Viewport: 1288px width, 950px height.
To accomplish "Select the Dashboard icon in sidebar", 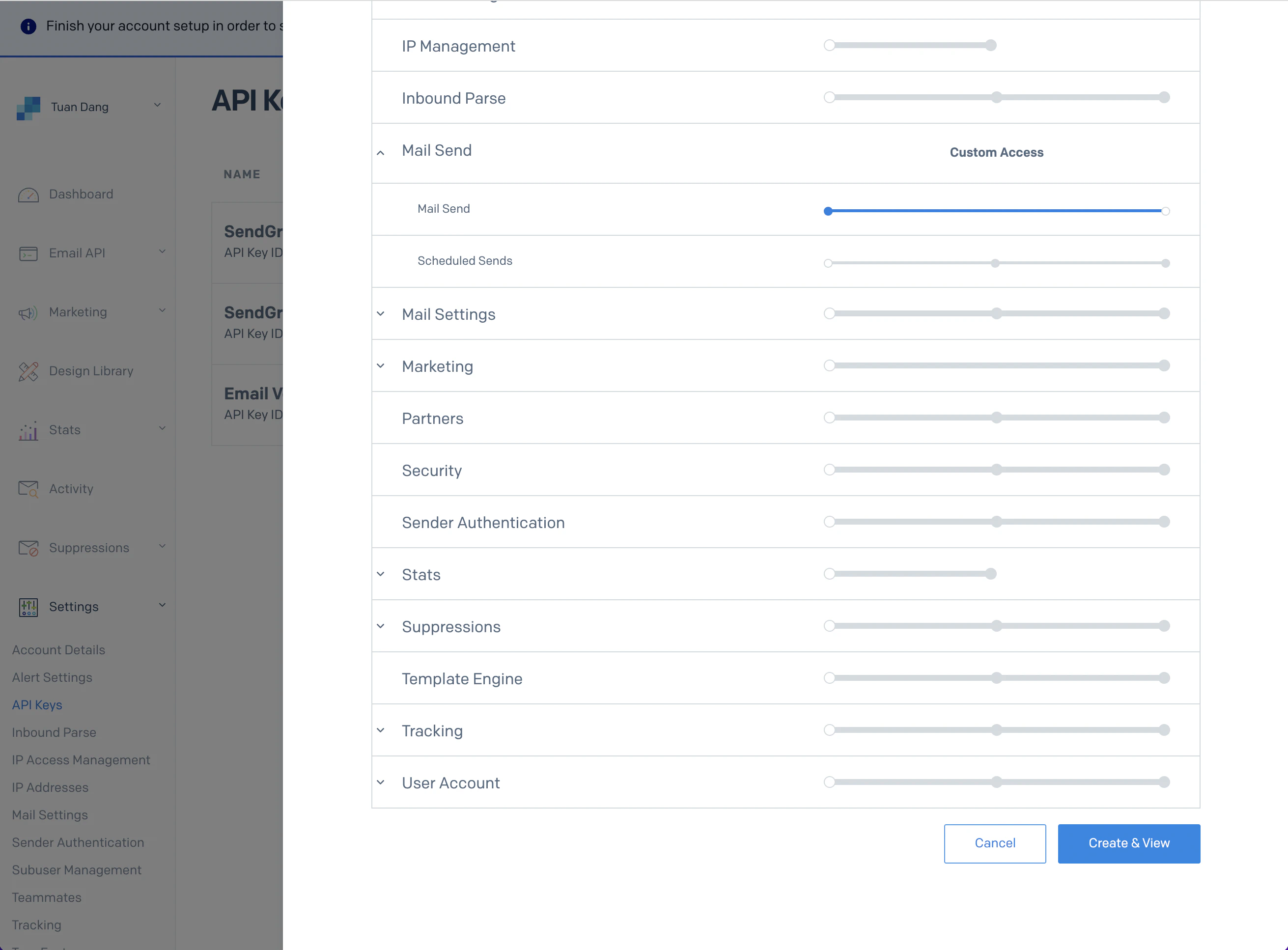I will point(28,195).
